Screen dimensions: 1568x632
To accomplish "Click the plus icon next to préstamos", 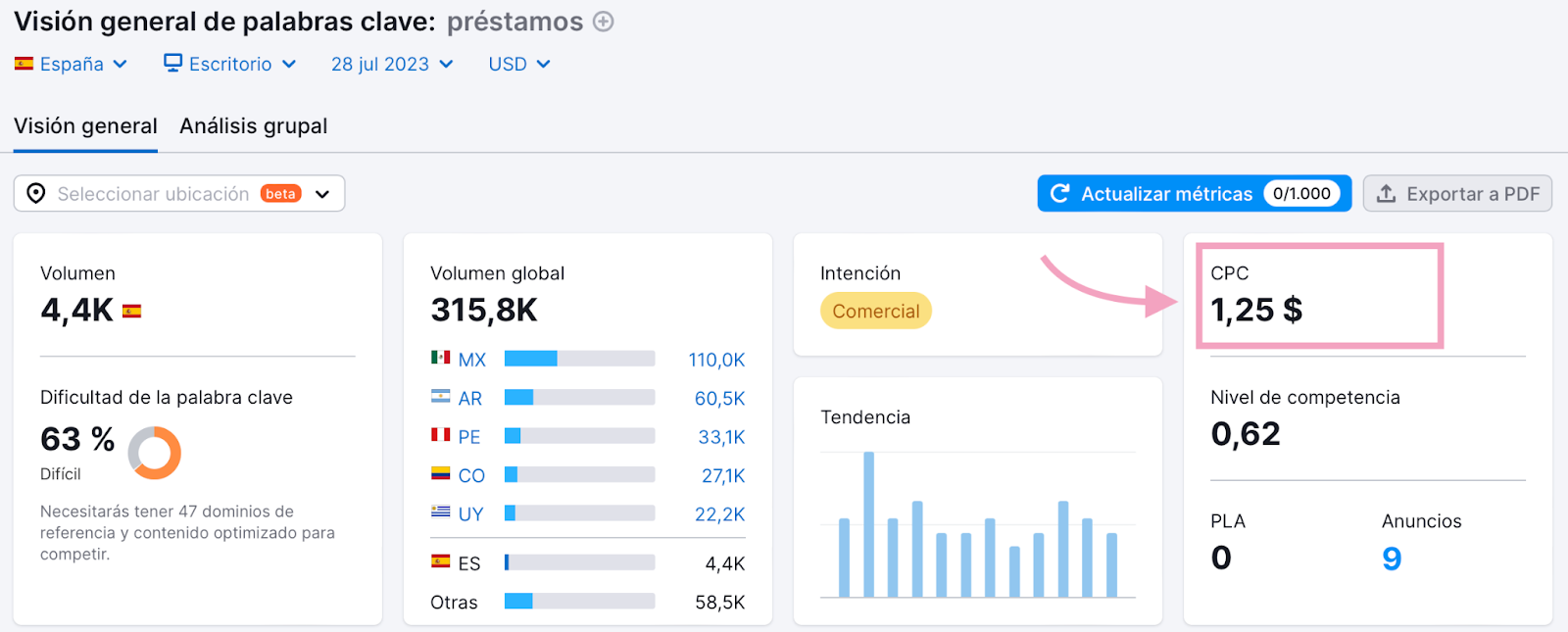I will (604, 22).
